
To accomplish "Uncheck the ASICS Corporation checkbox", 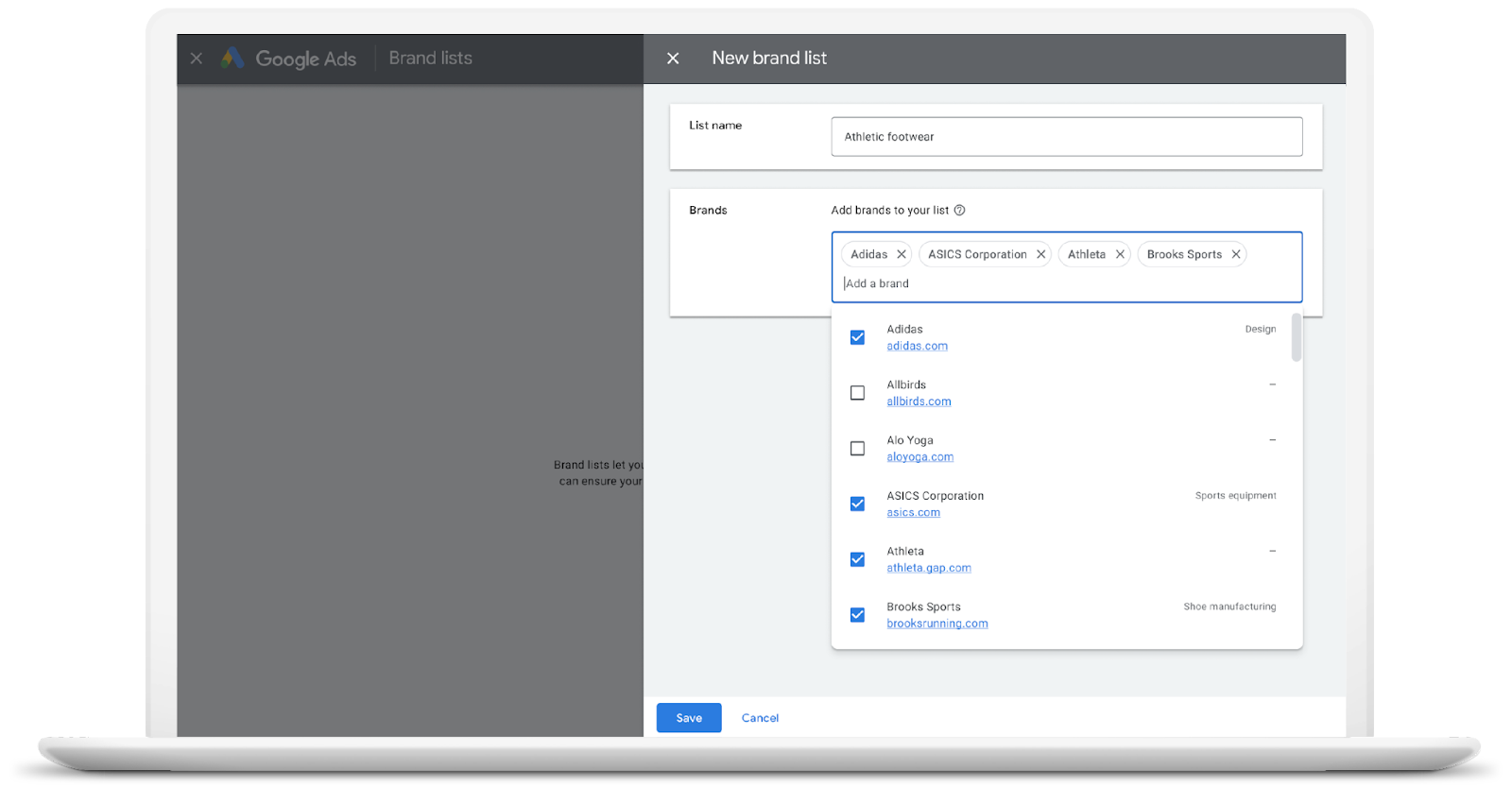I will click(857, 504).
